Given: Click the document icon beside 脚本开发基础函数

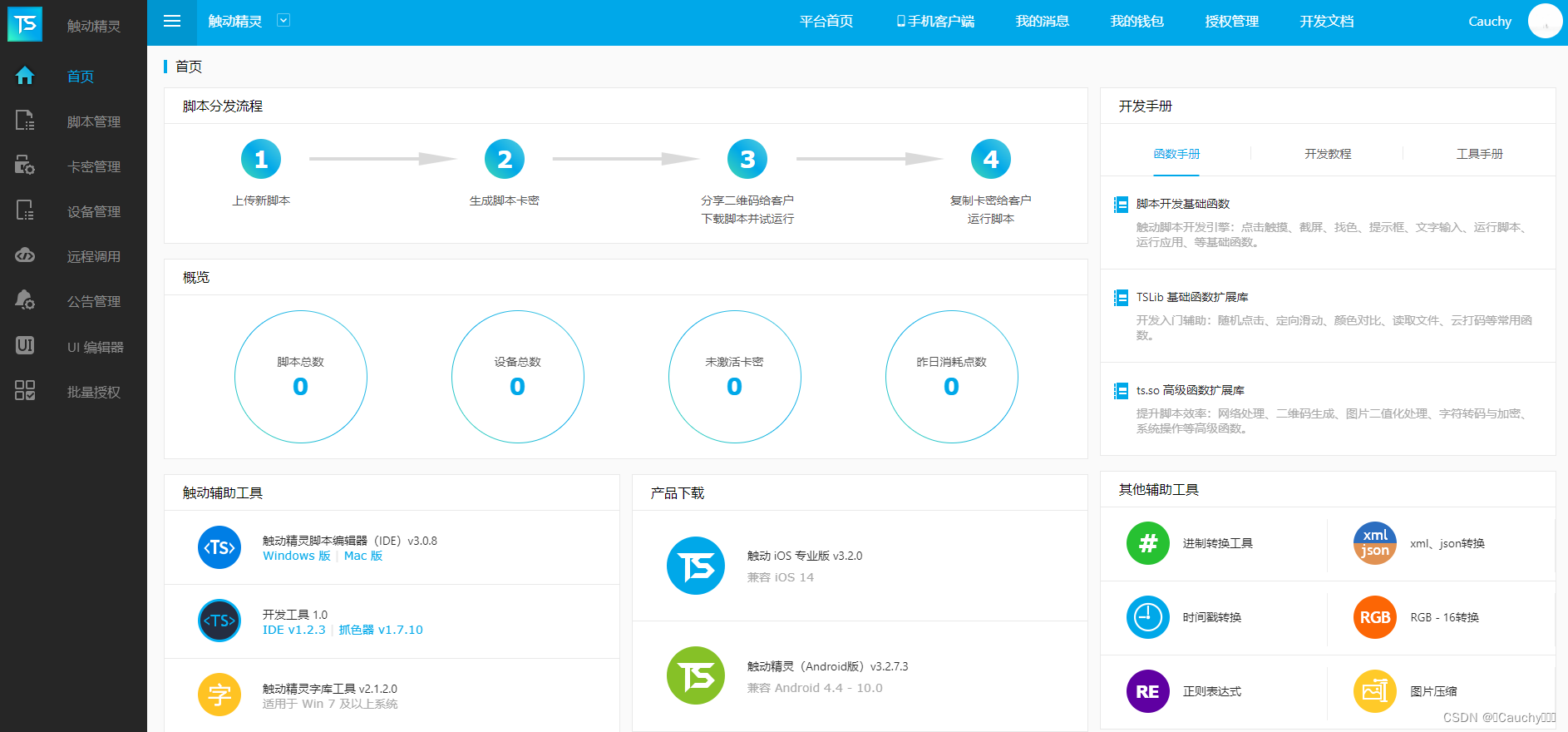Looking at the screenshot, I should (x=1122, y=205).
